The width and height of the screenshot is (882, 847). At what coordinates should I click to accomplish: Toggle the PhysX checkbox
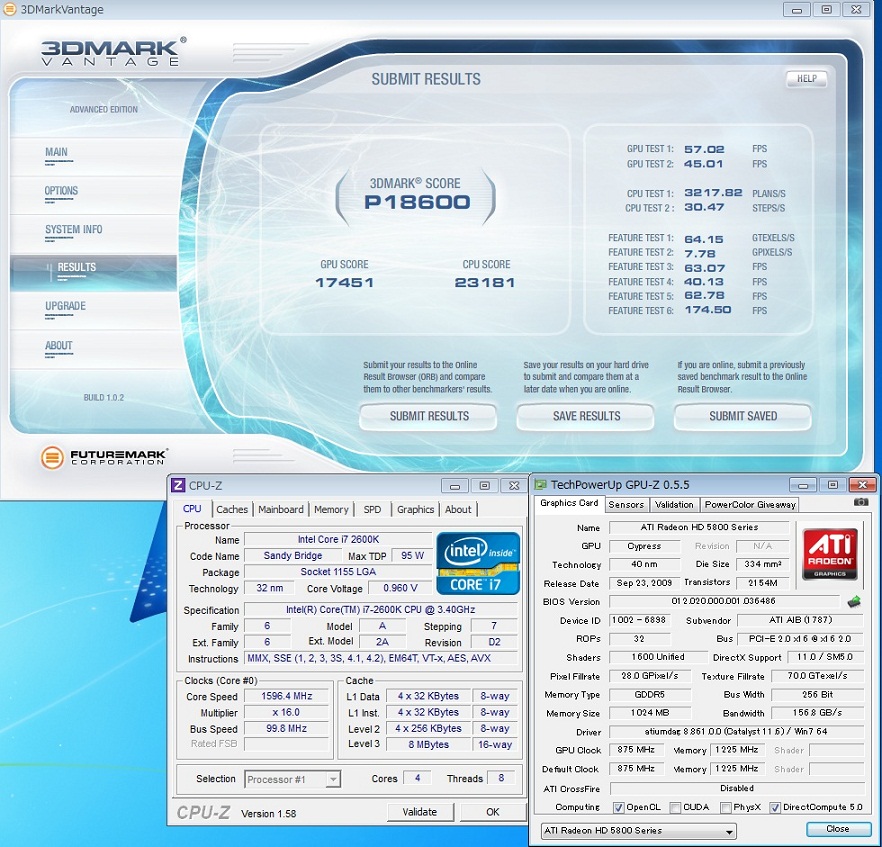pos(726,807)
